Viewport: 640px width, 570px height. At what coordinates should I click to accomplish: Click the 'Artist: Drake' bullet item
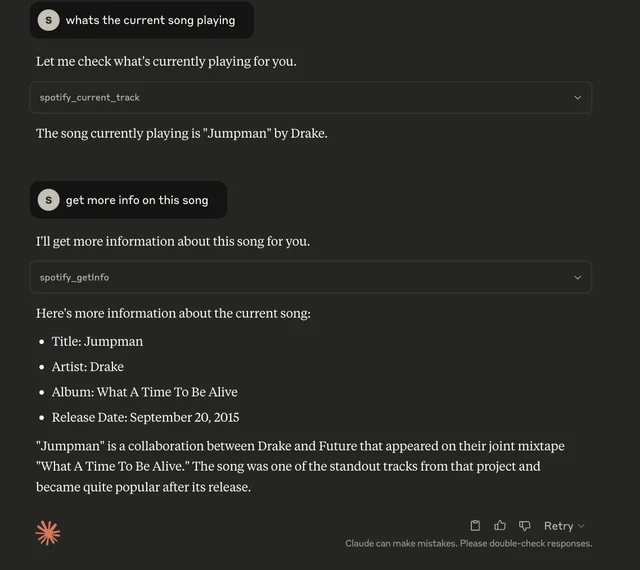pyautogui.click(x=88, y=367)
